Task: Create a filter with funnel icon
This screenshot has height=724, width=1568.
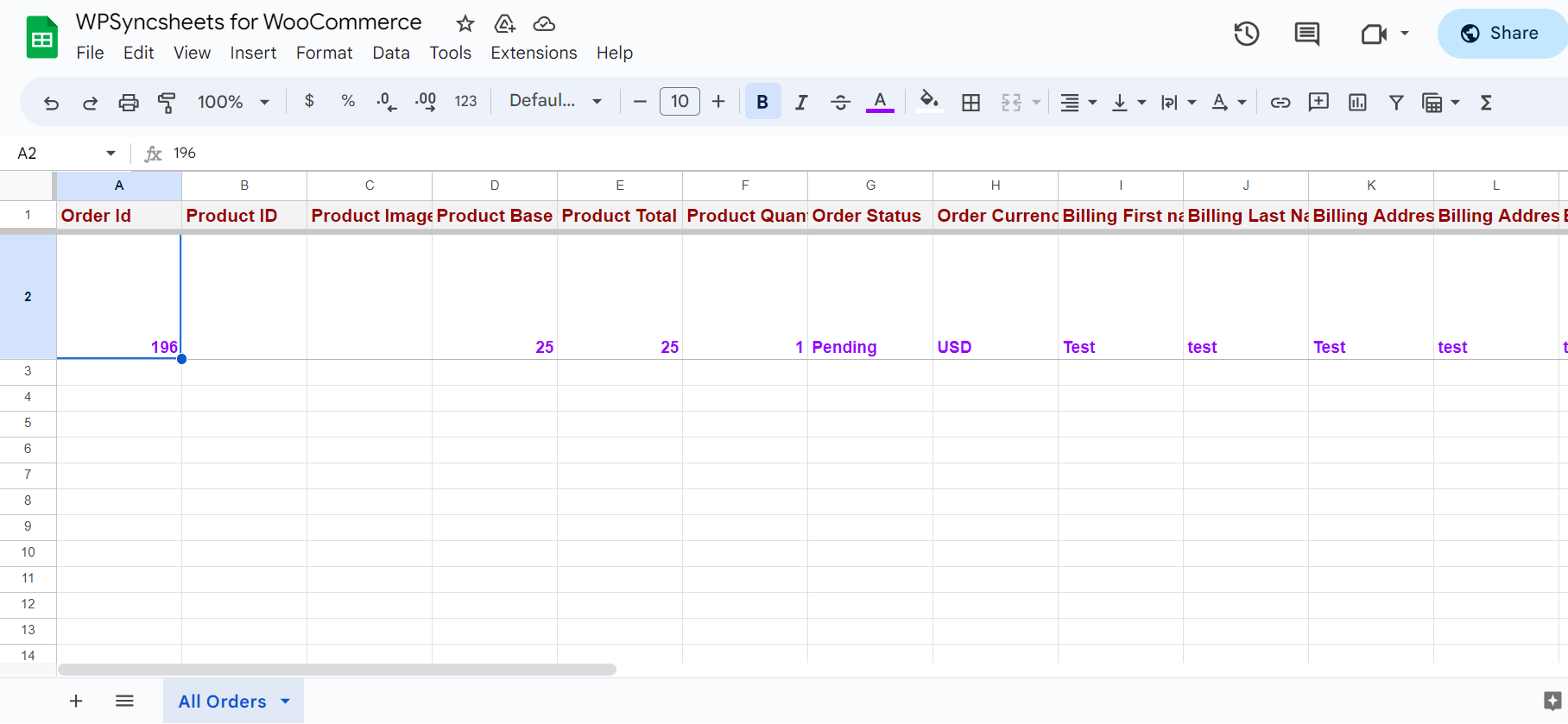Action: [x=1395, y=103]
